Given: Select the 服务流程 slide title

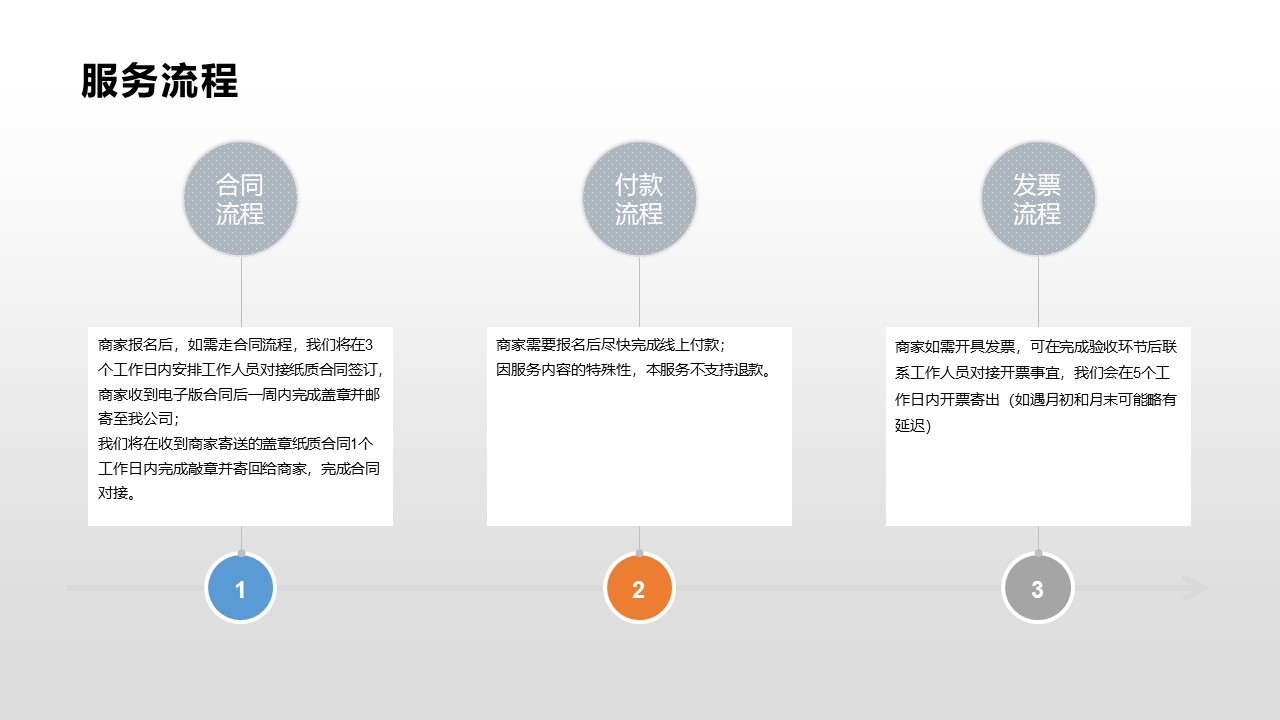Looking at the screenshot, I should [159, 81].
